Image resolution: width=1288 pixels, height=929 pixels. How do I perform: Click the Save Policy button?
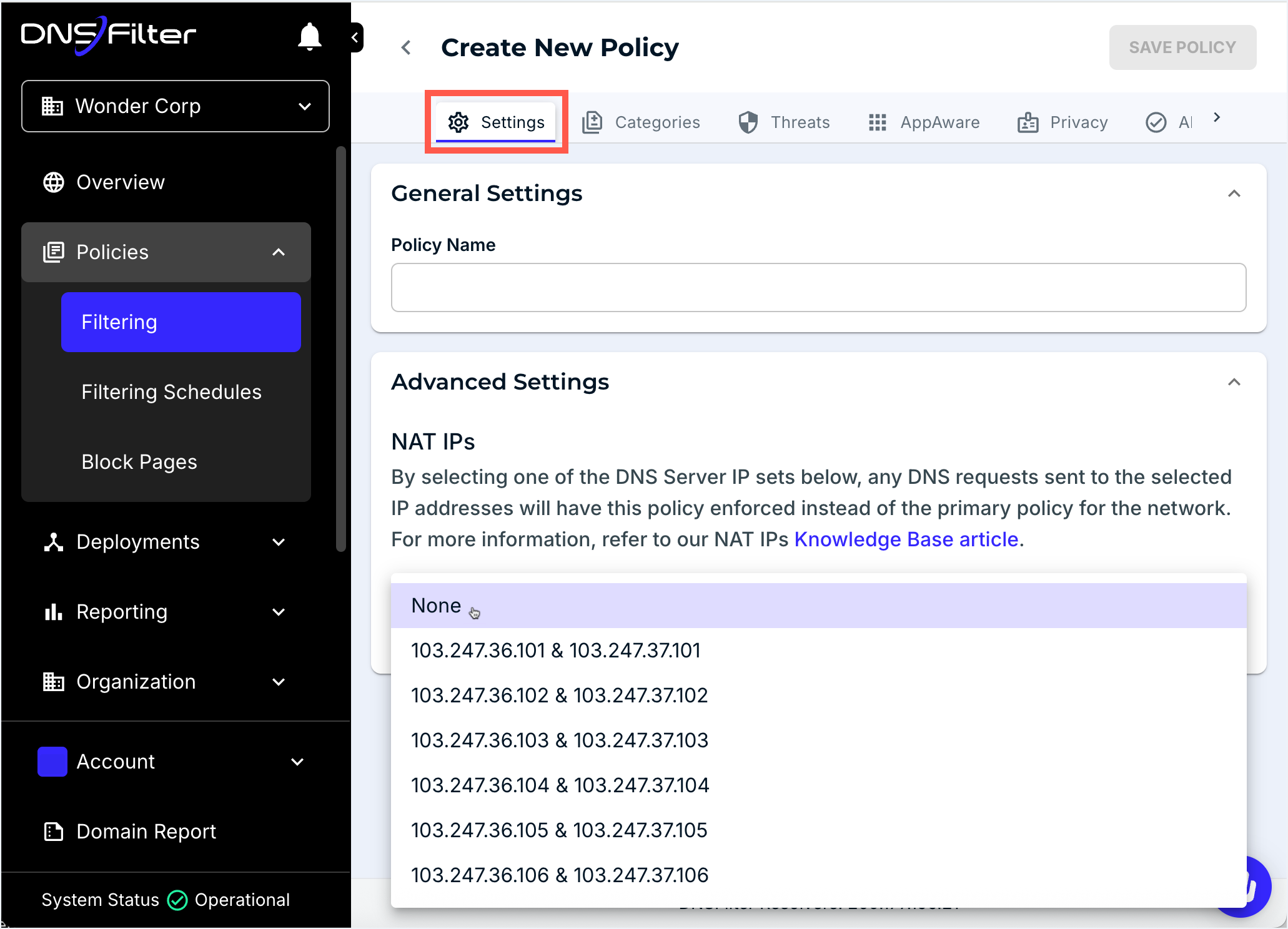click(1182, 47)
